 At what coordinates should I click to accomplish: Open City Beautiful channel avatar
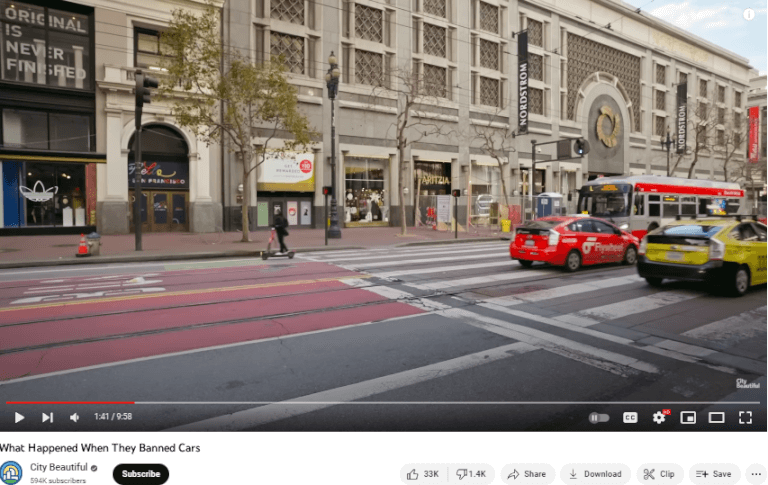[x=11, y=473]
